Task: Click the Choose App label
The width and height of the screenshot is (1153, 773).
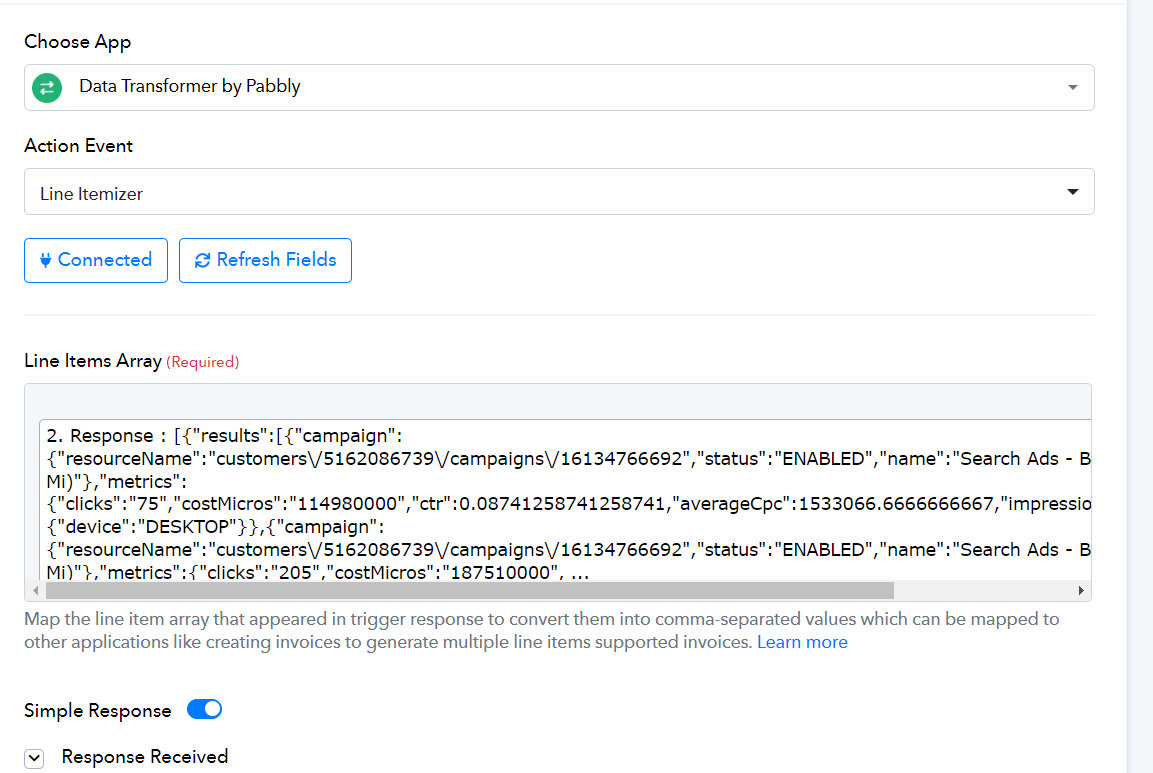Action: tap(77, 42)
